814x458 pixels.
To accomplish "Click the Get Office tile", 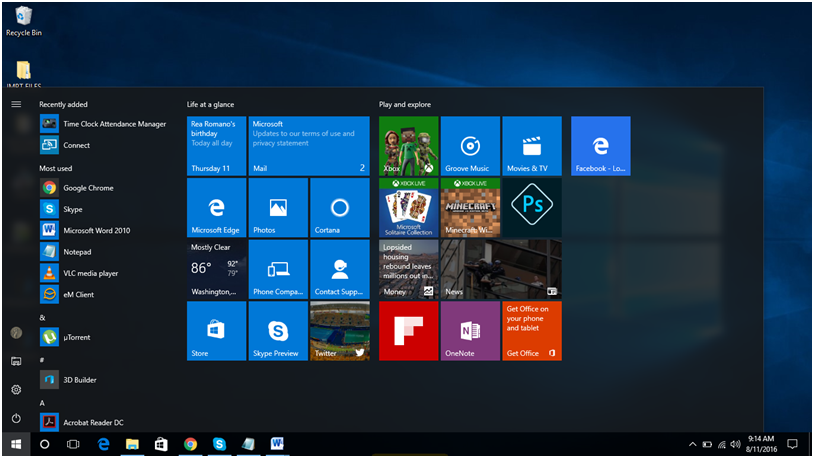I will tap(532, 331).
